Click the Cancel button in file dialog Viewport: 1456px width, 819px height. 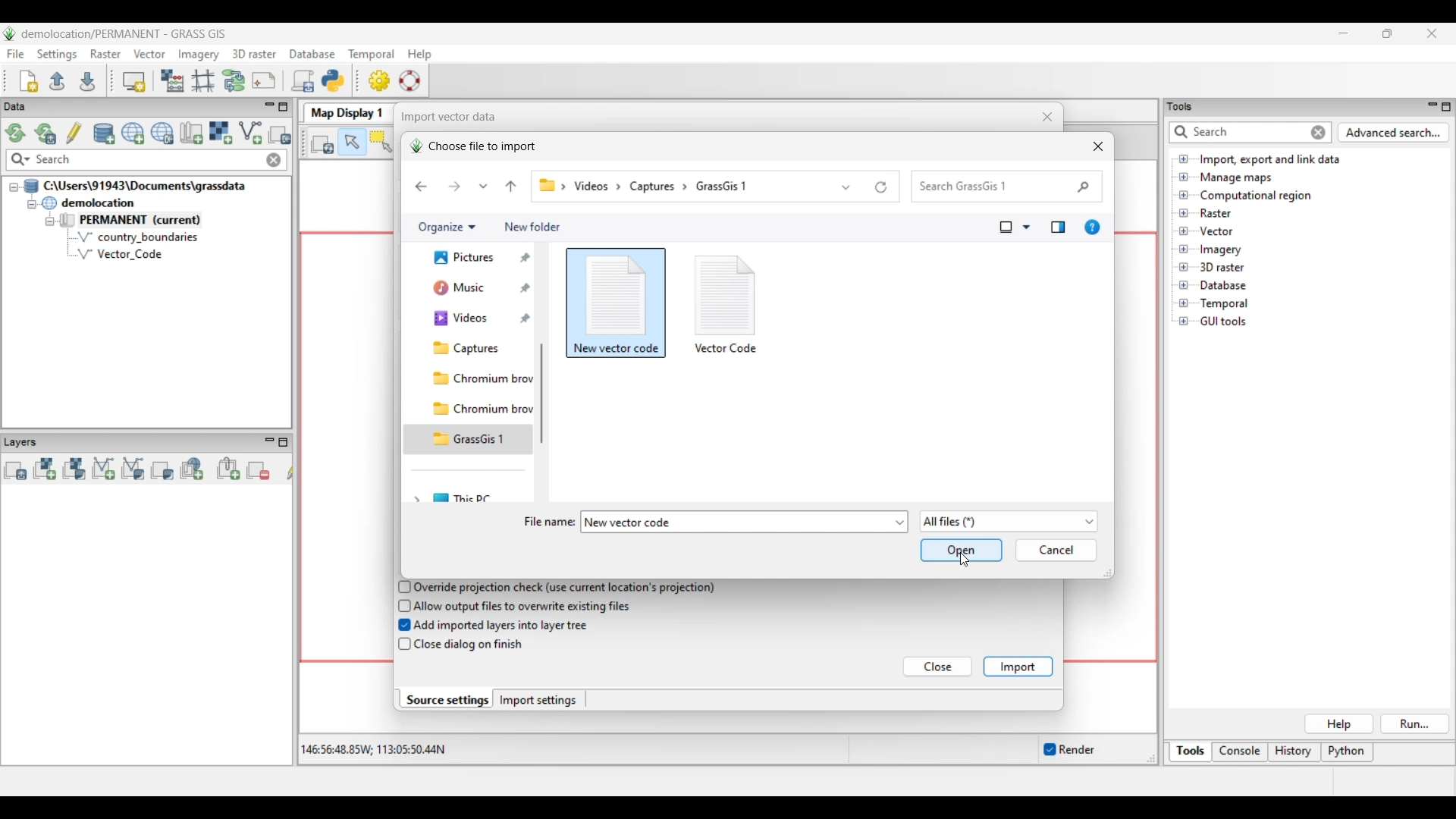[1056, 551]
